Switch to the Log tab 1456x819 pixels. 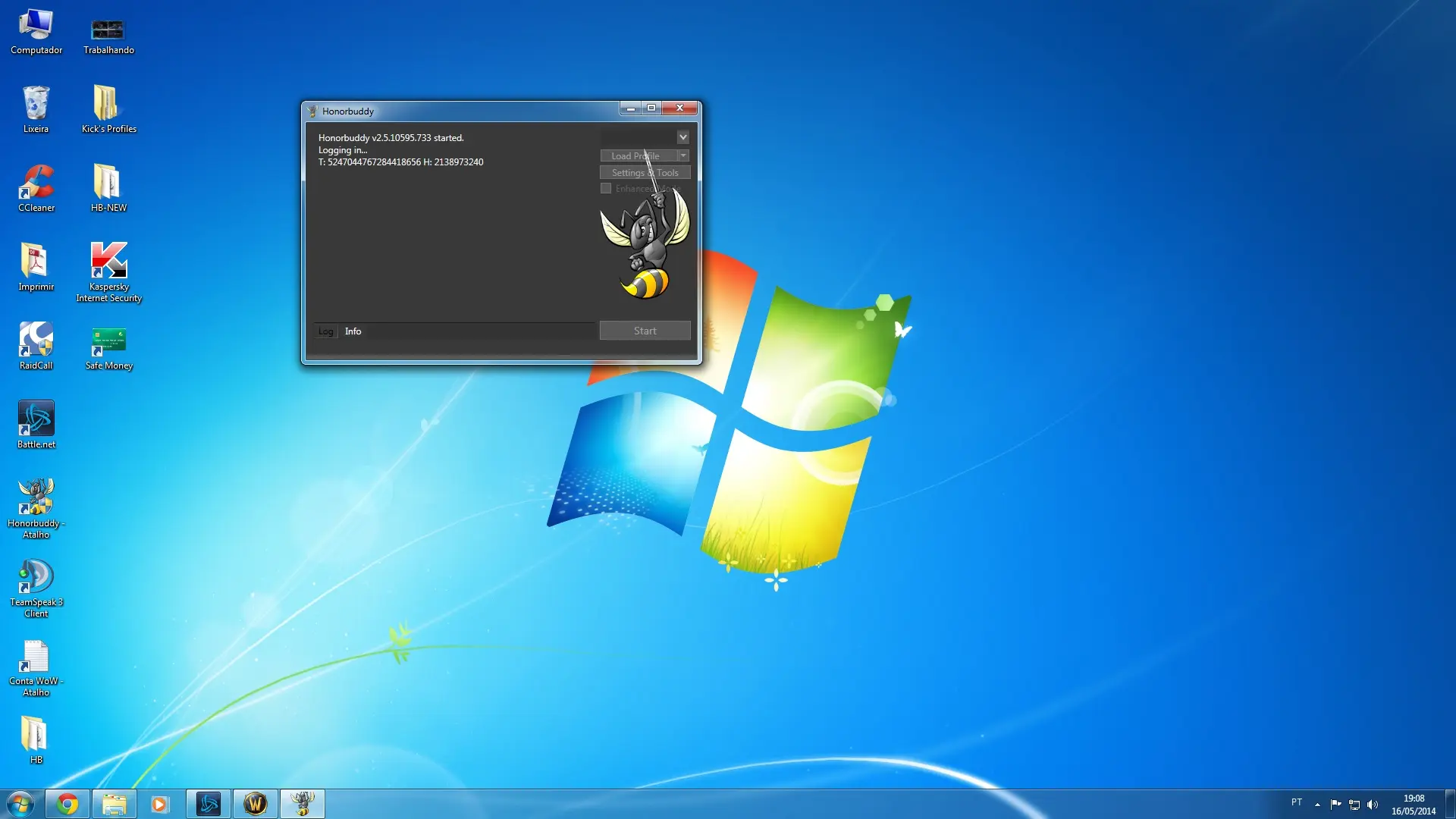[326, 331]
